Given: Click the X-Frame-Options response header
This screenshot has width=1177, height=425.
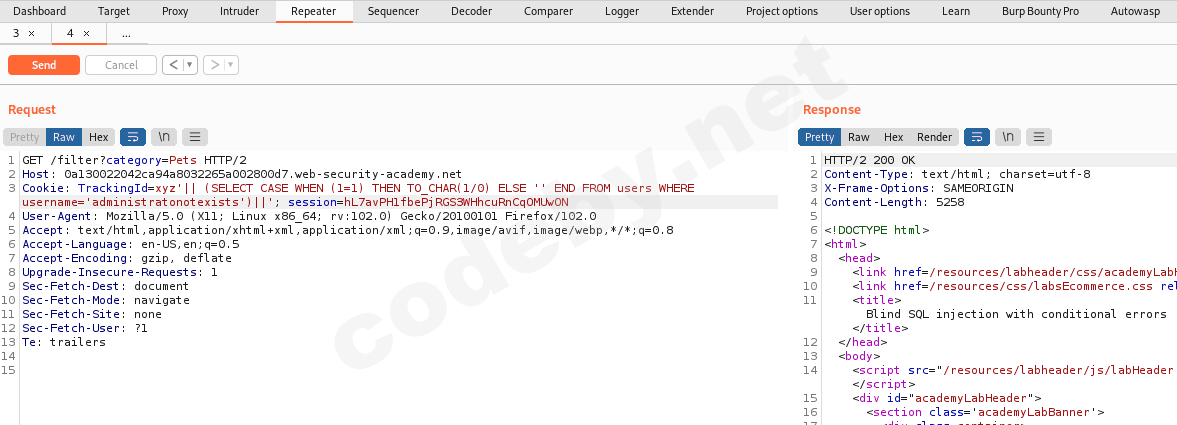Looking at the screenshot, I should coord(919,188).
